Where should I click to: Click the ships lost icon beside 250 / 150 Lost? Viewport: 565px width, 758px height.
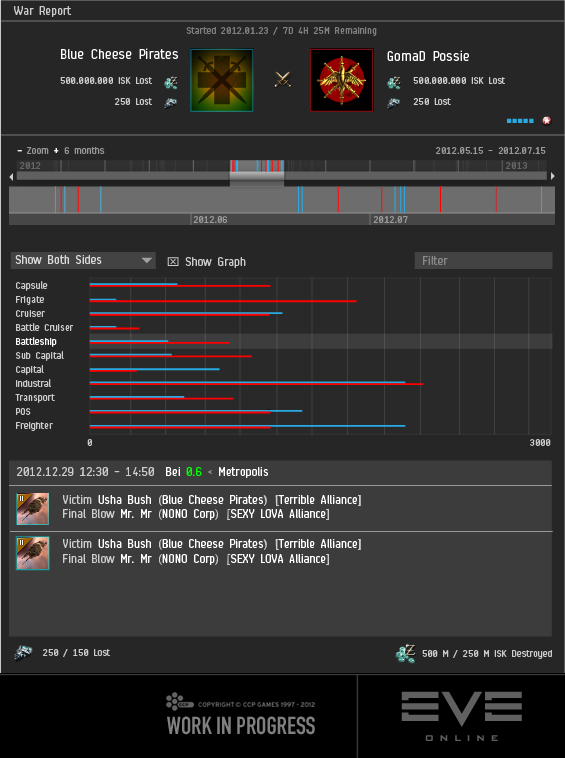click(23, 653)
